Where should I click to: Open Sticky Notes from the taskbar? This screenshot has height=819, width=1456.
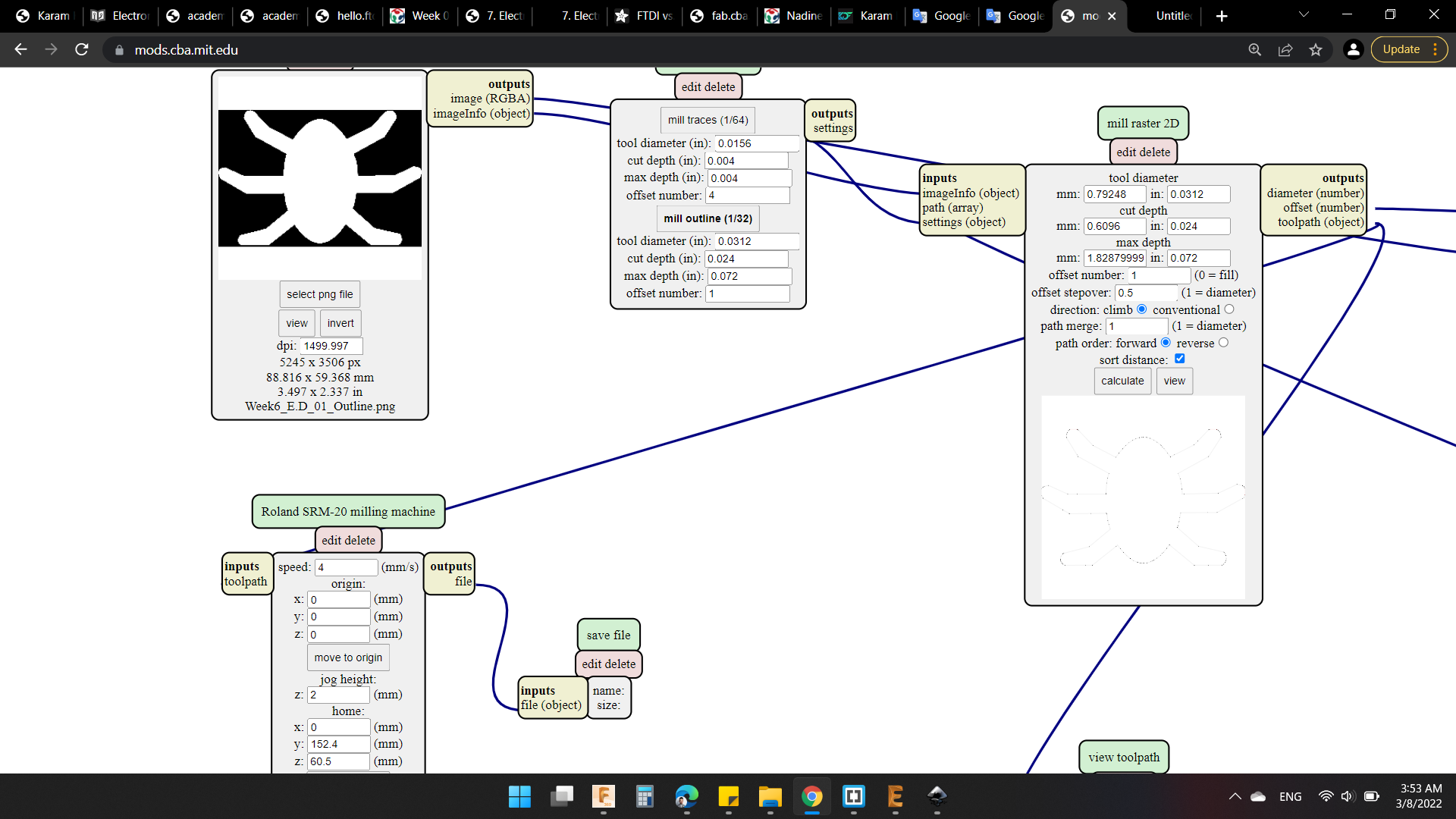point(728,796)
